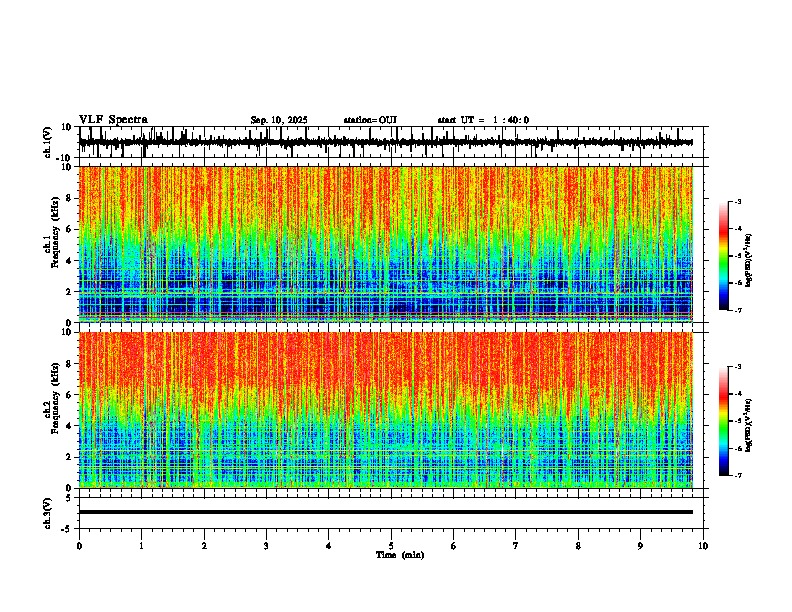Click time axis tick label "5"
792x612 pixels.
391,546
